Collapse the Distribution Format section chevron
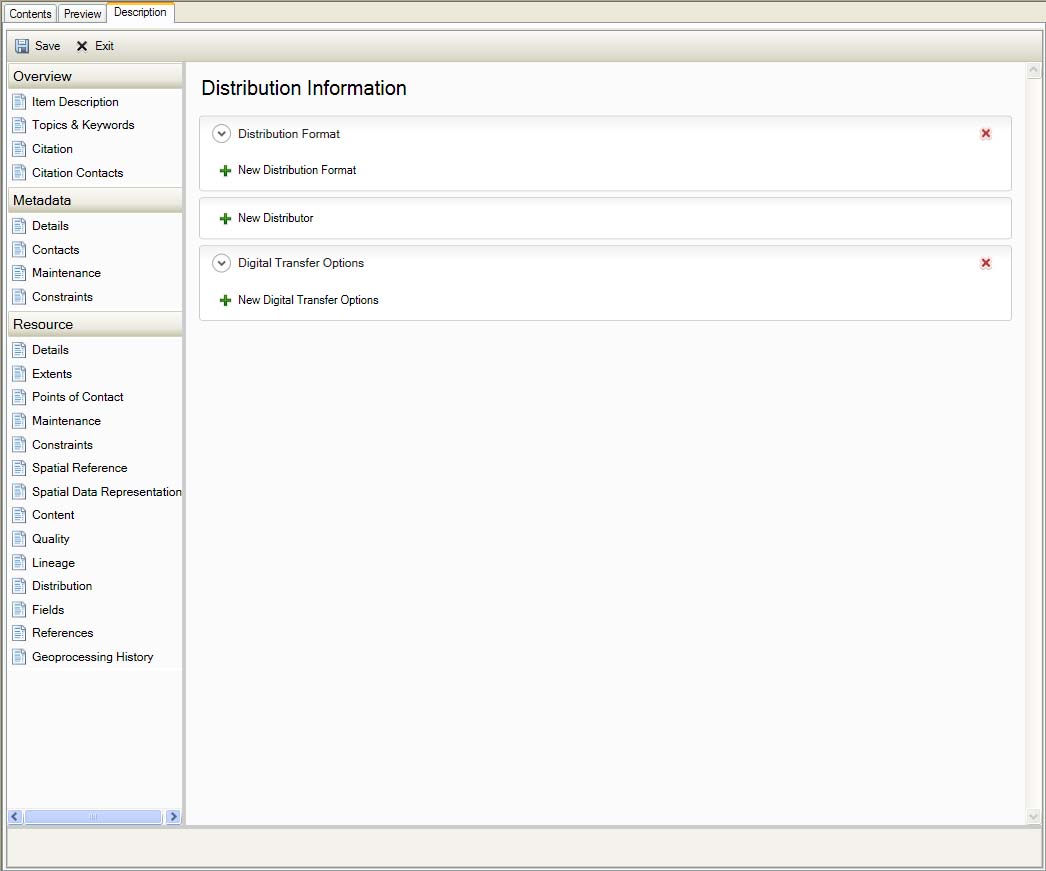 tap(221, 133)
